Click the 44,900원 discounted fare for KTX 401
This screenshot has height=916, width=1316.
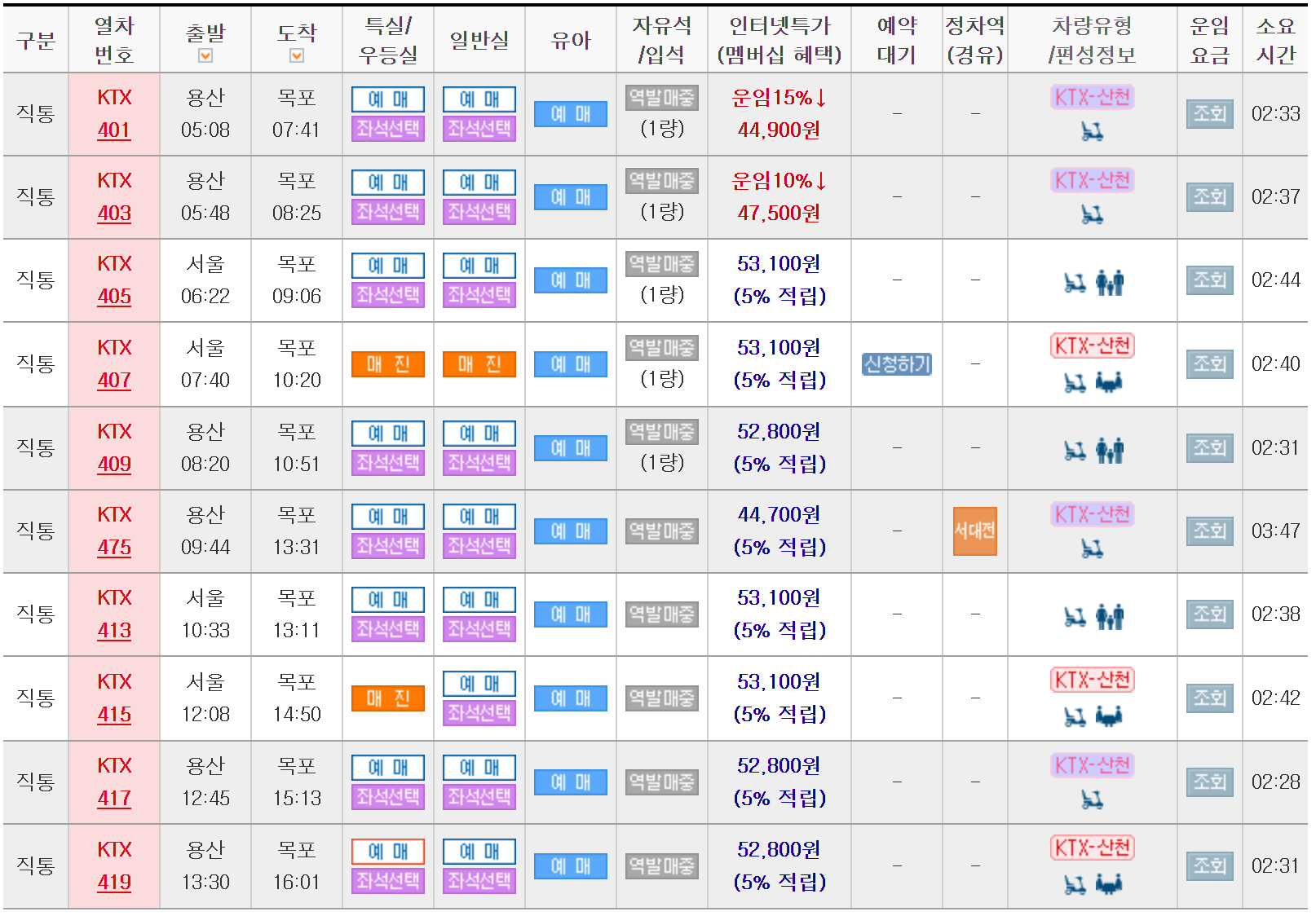[779, 130]
